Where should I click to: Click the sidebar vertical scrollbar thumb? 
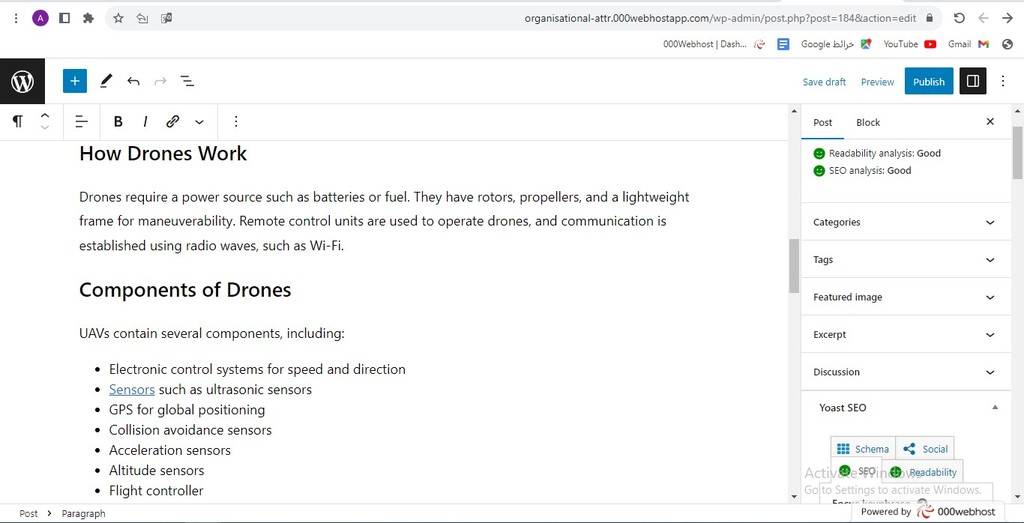(x=1017, y=153)
